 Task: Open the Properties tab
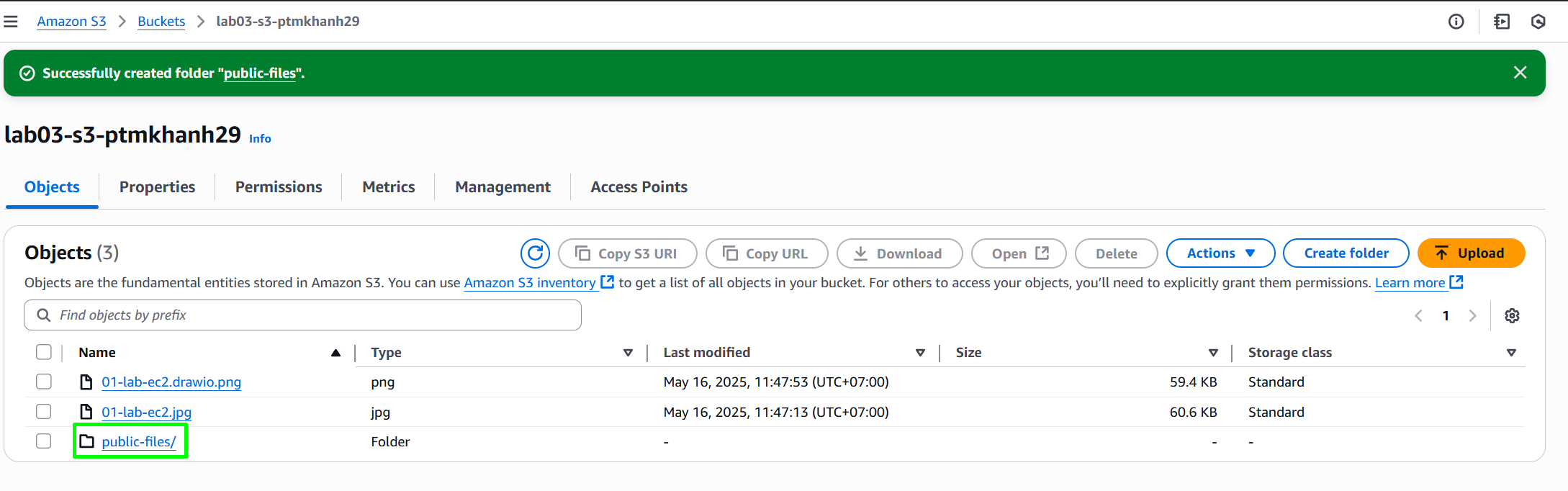pos(157,187)
